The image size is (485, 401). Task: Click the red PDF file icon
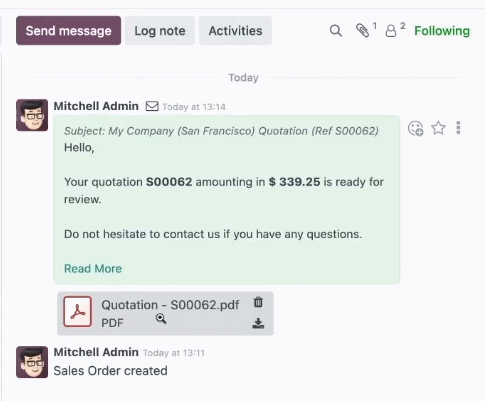[x=77, y=311]
